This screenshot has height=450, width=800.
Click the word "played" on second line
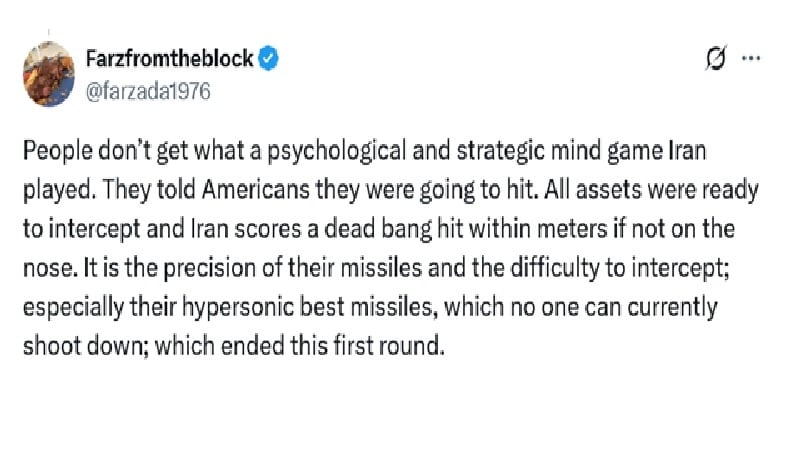click(x=59, y=191)
